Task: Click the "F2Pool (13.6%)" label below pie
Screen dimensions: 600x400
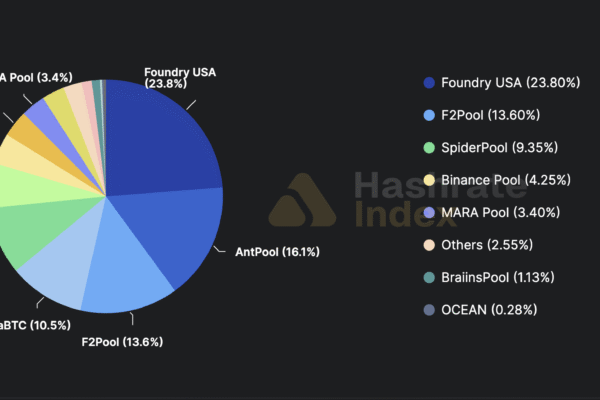Action: point(121,342)
